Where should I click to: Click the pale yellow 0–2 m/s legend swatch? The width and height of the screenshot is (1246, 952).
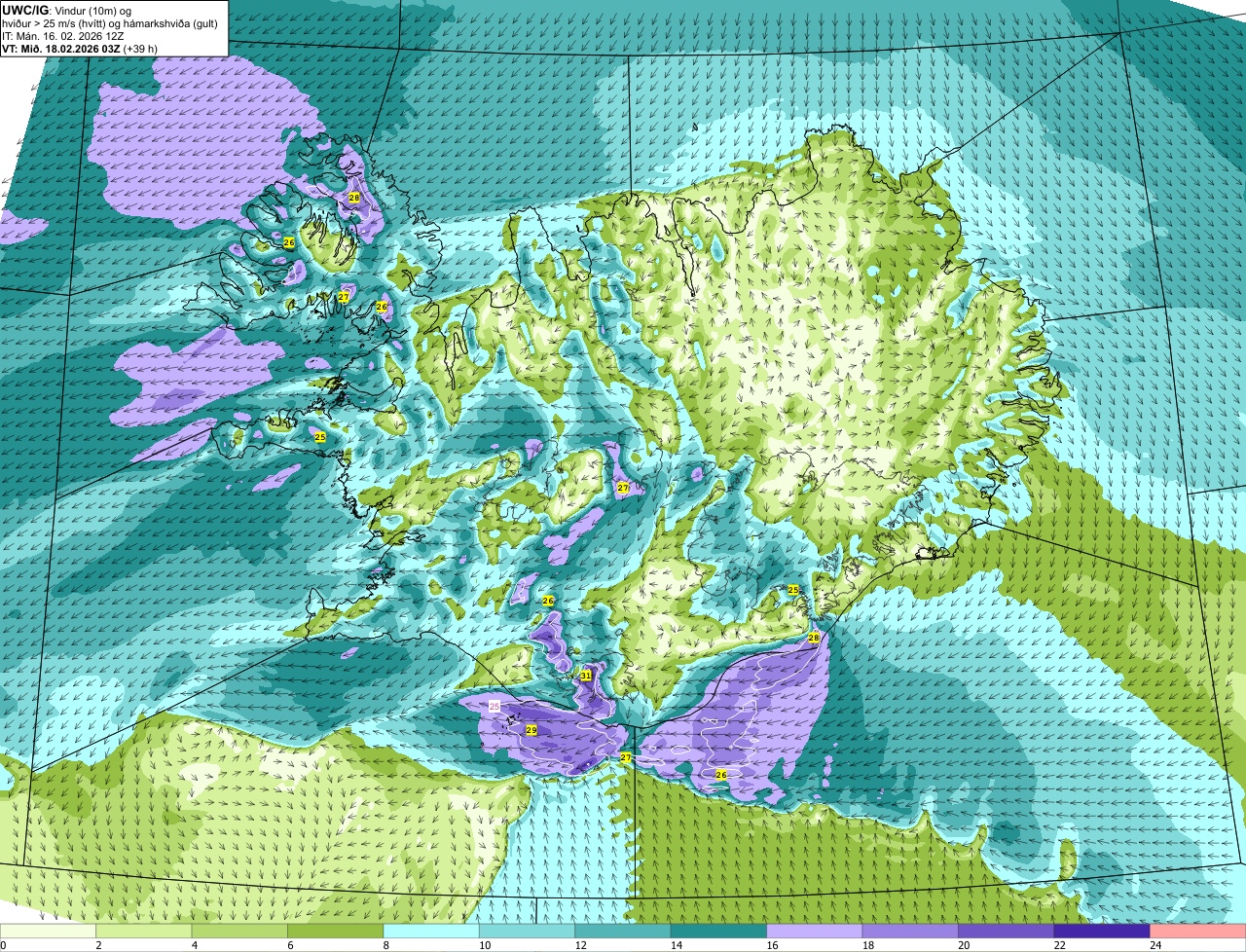point(49,931)
